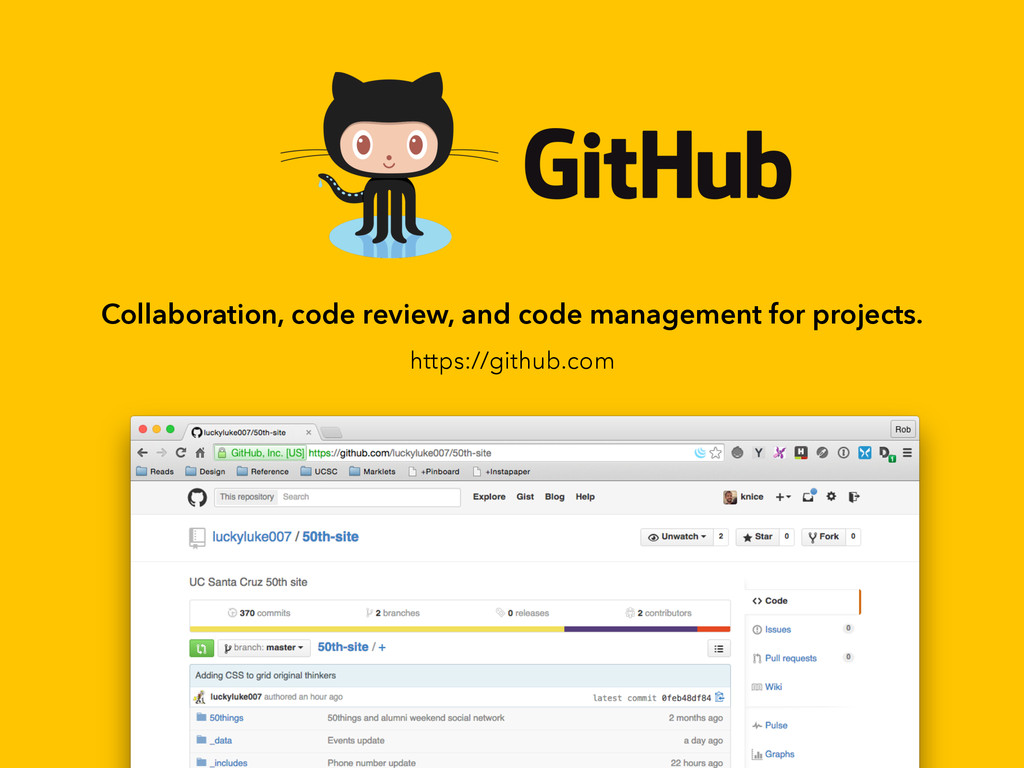
Task: Click the round grey extension icon after the star
Action: (x=737, y=453)
